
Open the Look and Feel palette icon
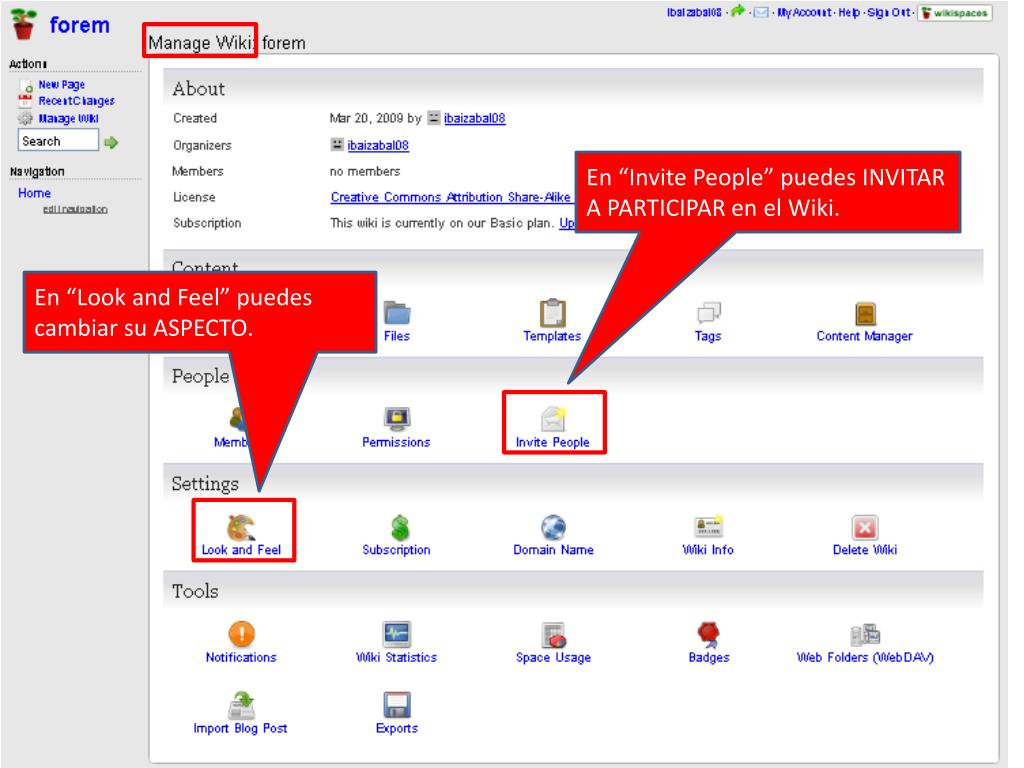click(x=240, y=527)
